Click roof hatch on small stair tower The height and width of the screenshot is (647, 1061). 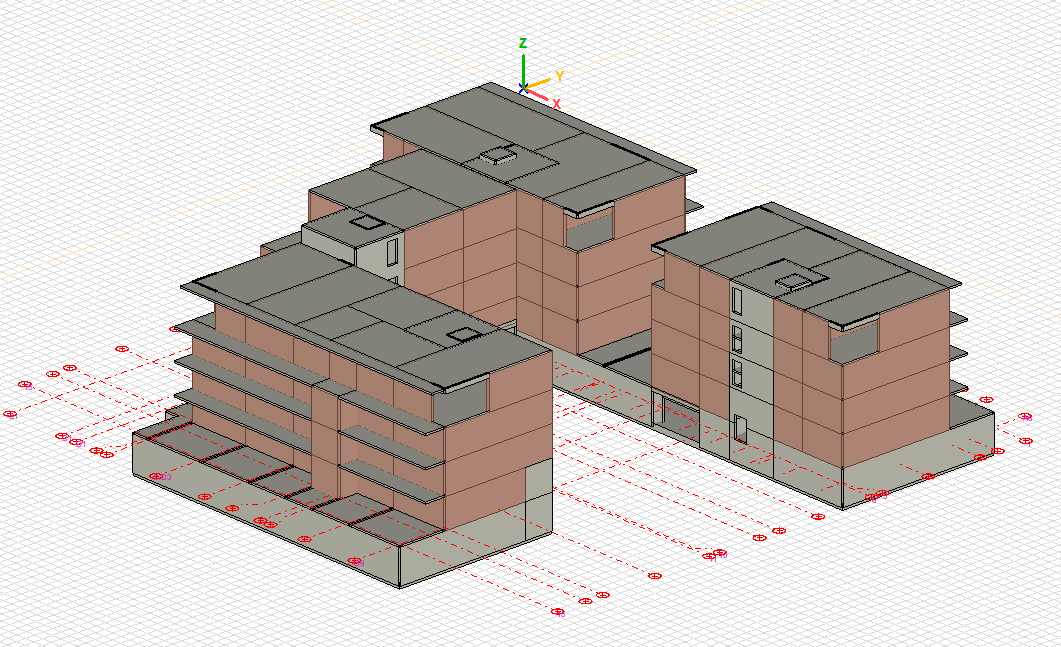click(365, 223)
